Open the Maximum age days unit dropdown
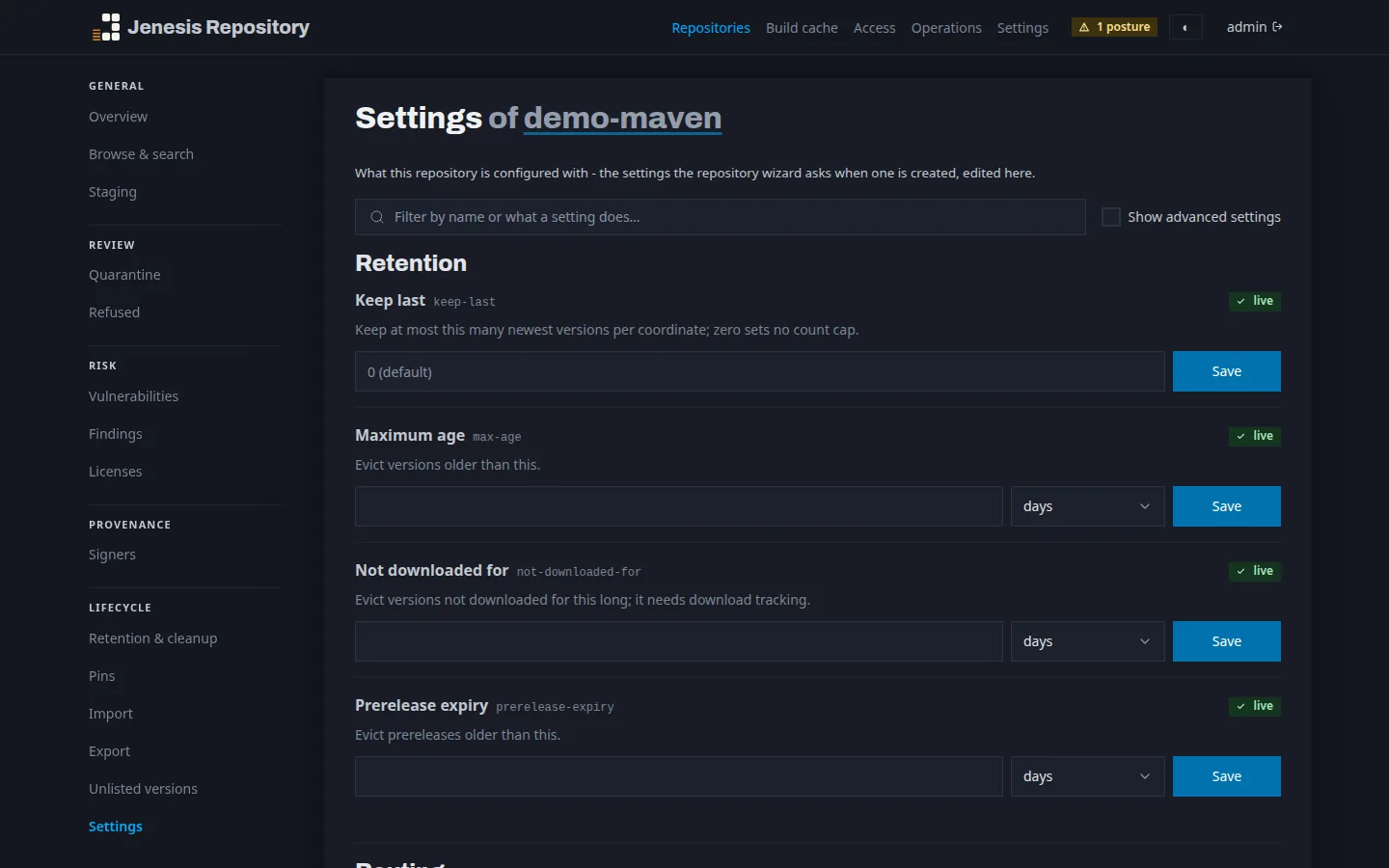 point(1087,506)
